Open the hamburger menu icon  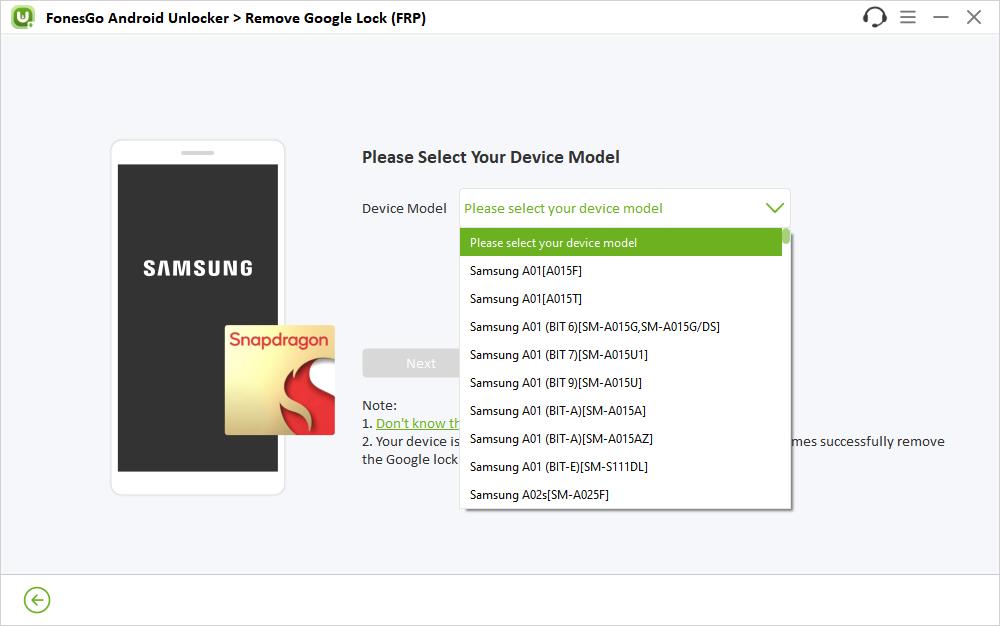(x=908, y=17)
